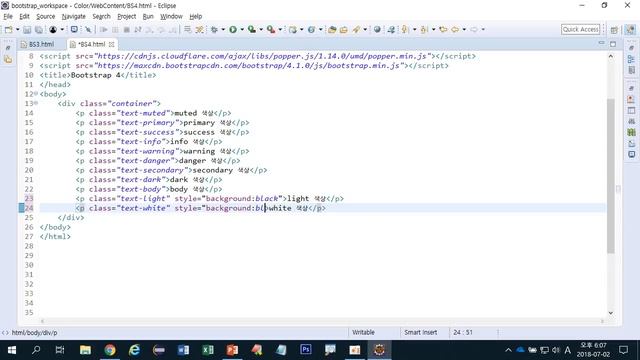This screenshot has width=640, height=360.
Task: Open the Source menu
Action: (x=45, y=16)
